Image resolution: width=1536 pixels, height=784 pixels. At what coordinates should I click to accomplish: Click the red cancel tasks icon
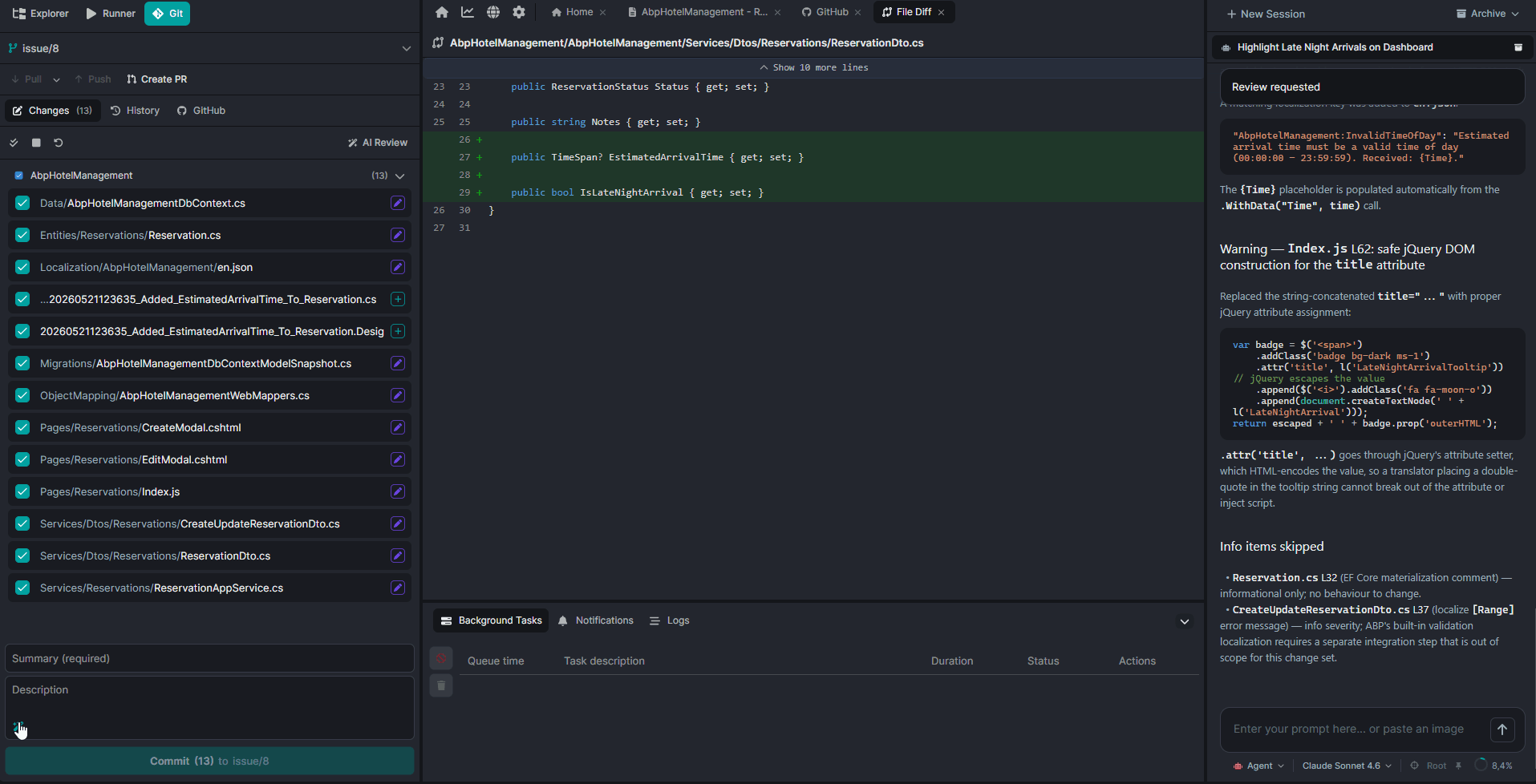pyautogui.click(x=441, y=658)
